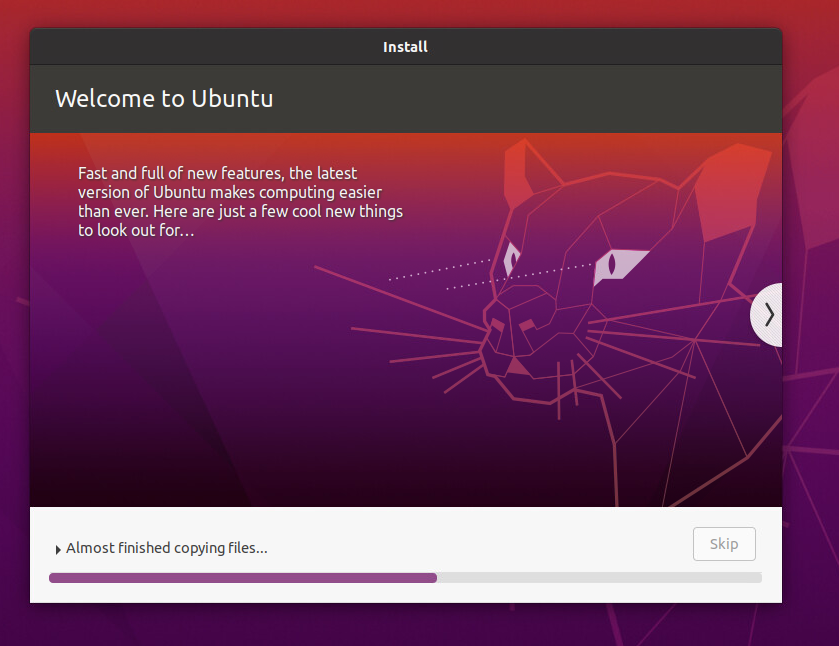Click the installation progress bar
The height and width of the screenshot is (646, 839).
pyautogui.click(x=405, y=577)
